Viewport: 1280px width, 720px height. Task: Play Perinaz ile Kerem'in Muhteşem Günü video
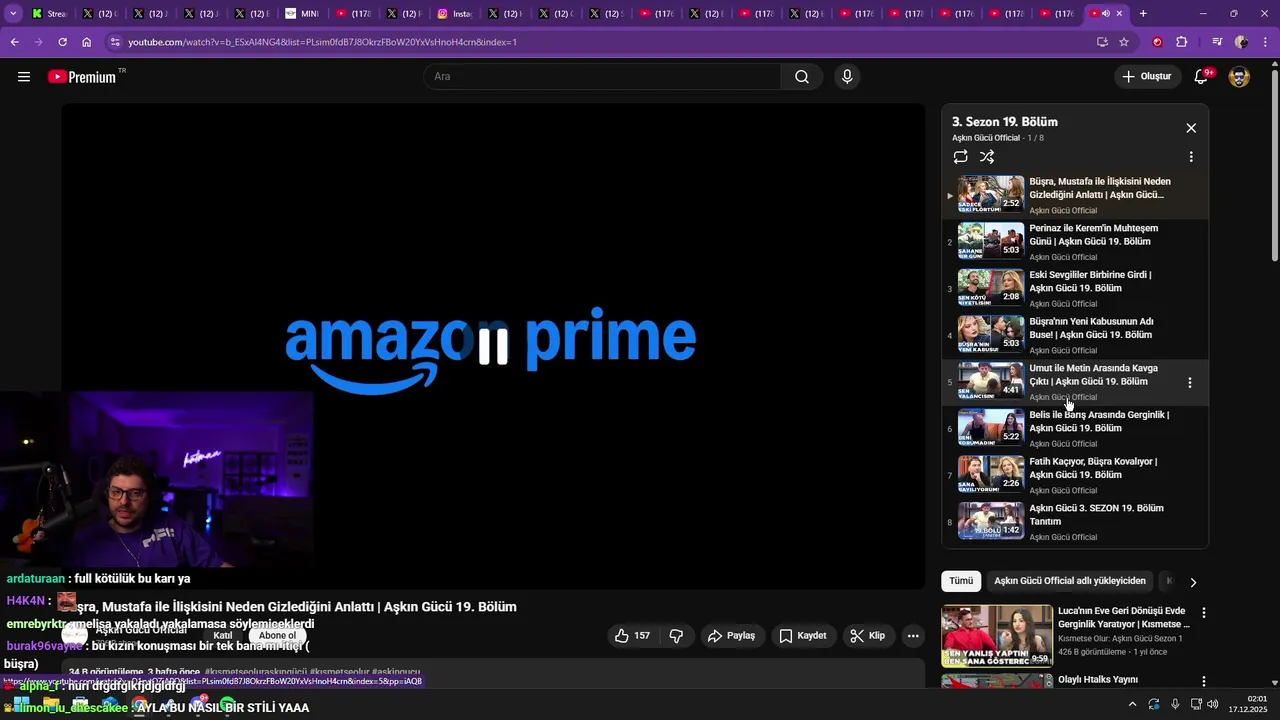1075,242
